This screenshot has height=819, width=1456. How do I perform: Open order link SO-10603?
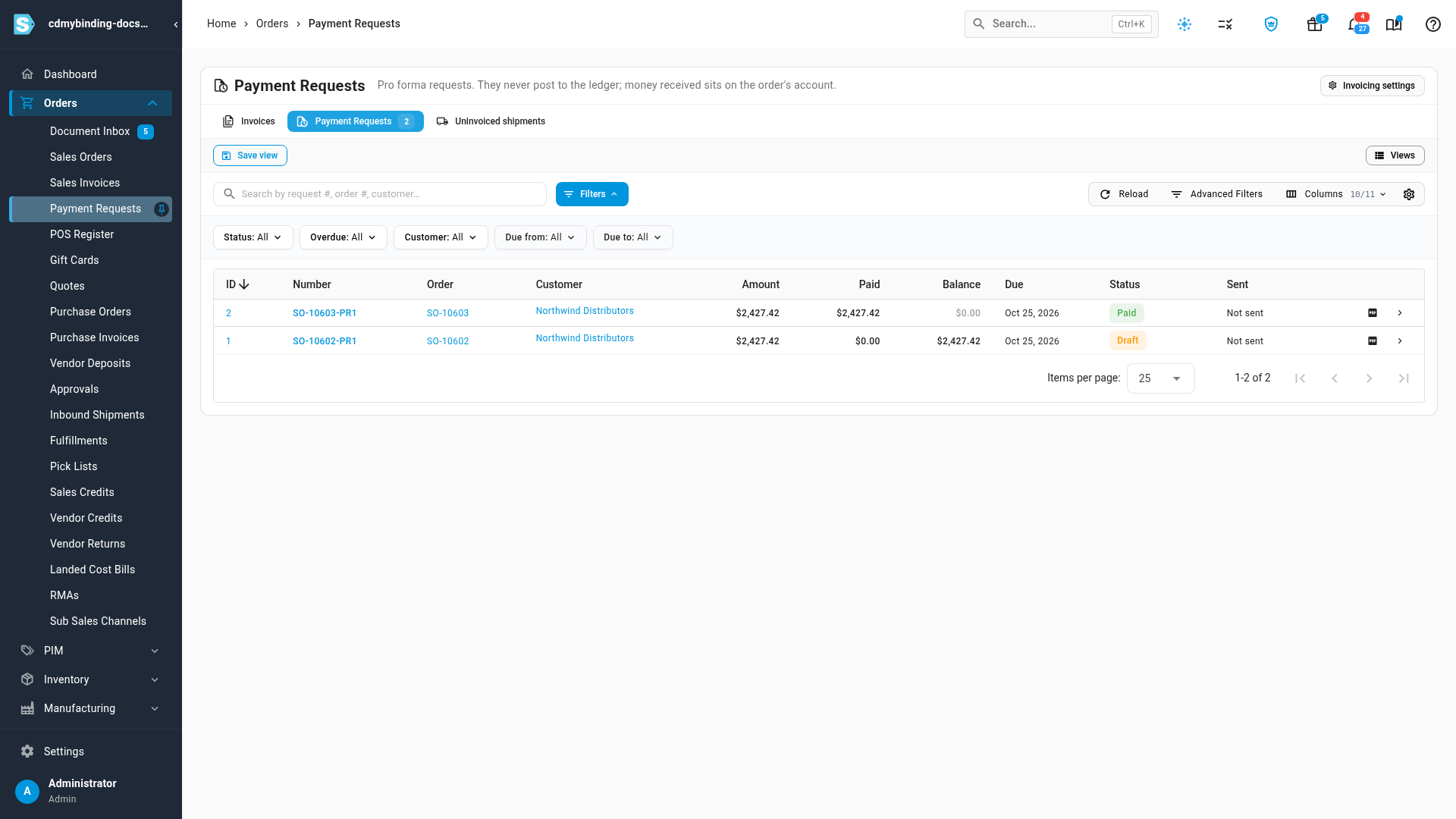(447, 313)
